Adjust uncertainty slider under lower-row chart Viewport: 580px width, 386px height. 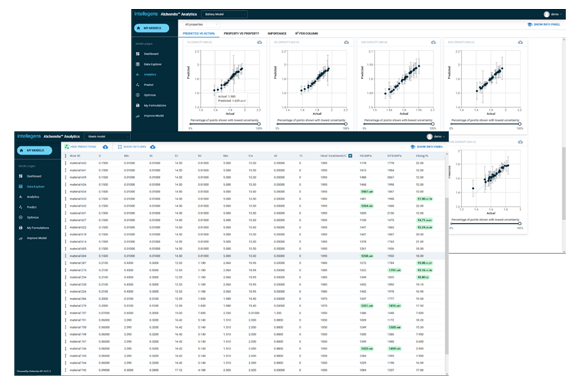coord(519,223)
